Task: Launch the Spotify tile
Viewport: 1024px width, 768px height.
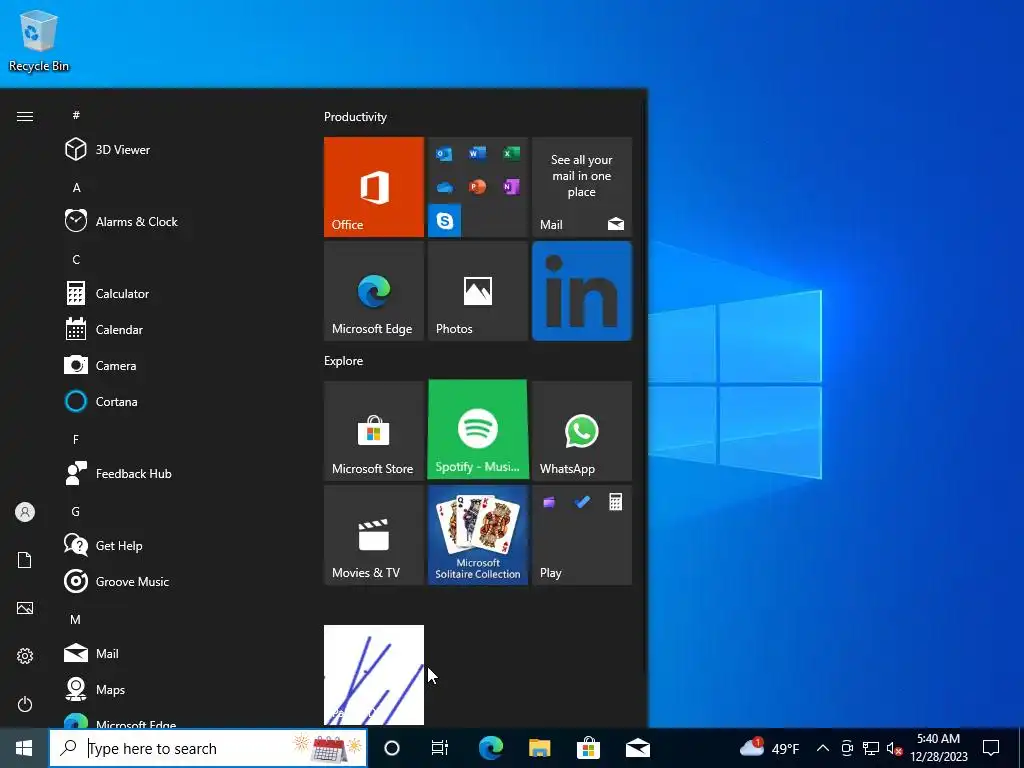Action: pyautogui.click(x=478, y=430)
